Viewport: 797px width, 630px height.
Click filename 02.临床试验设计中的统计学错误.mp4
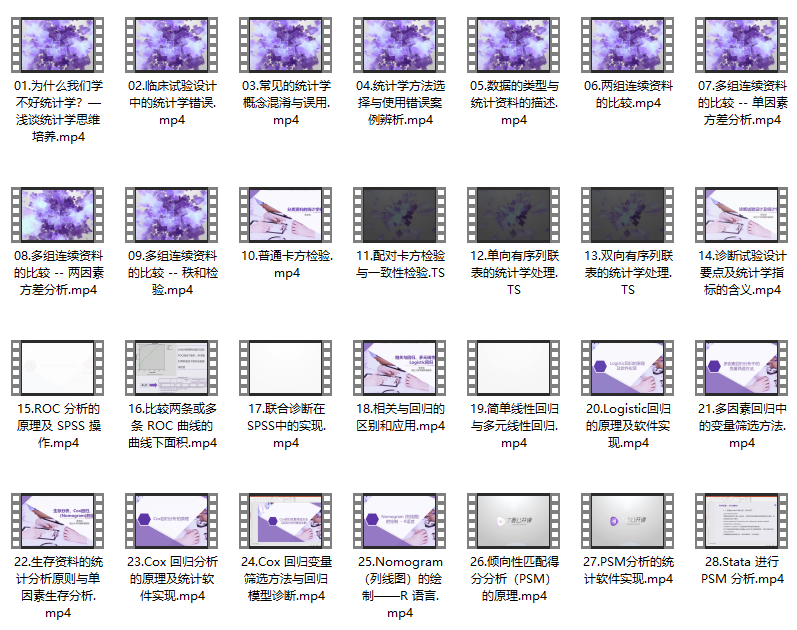click(x=172, y=103)
